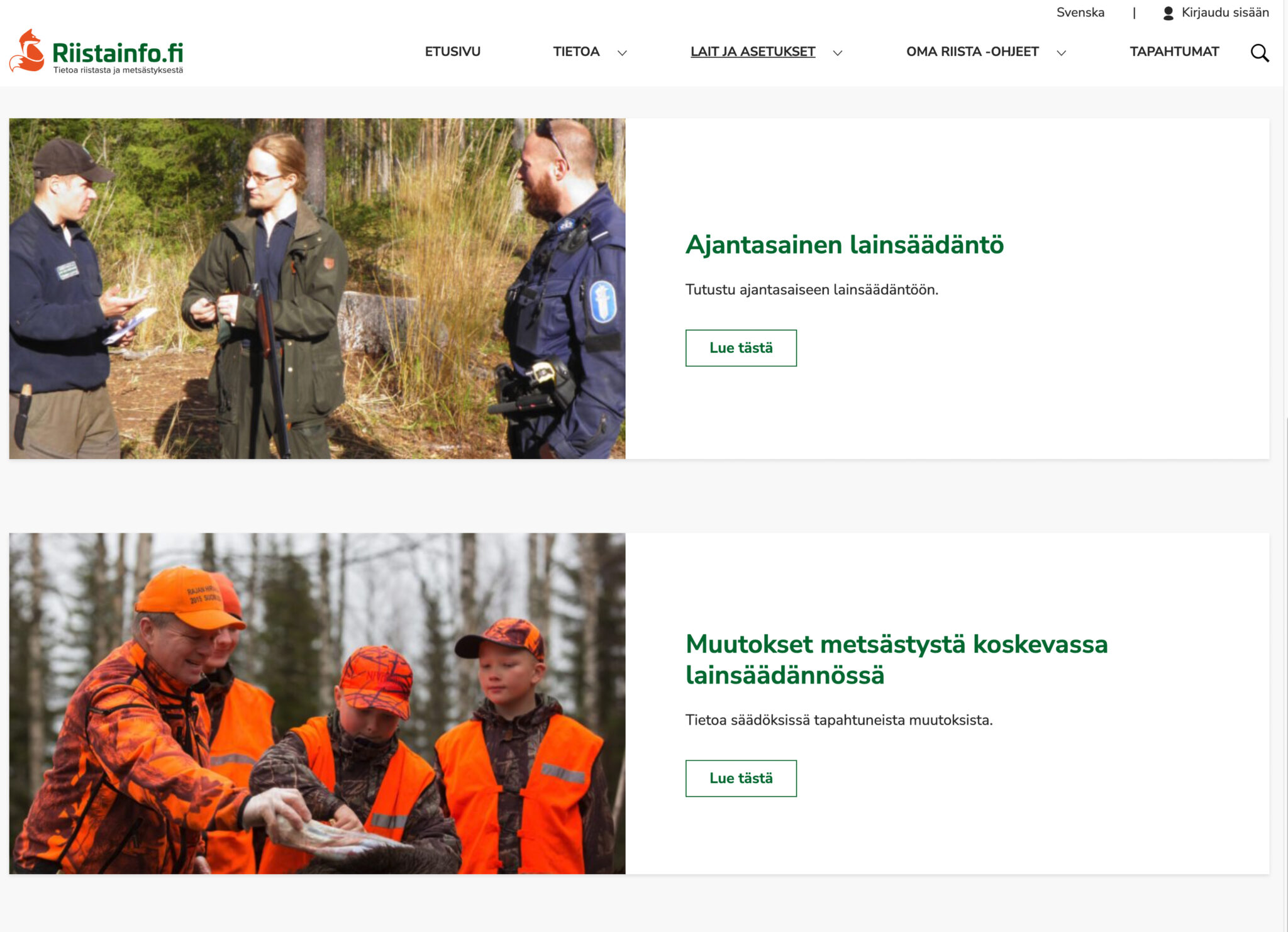Click Lue tästä under Muutokset metsästystä koskevassa

point(741,778)
